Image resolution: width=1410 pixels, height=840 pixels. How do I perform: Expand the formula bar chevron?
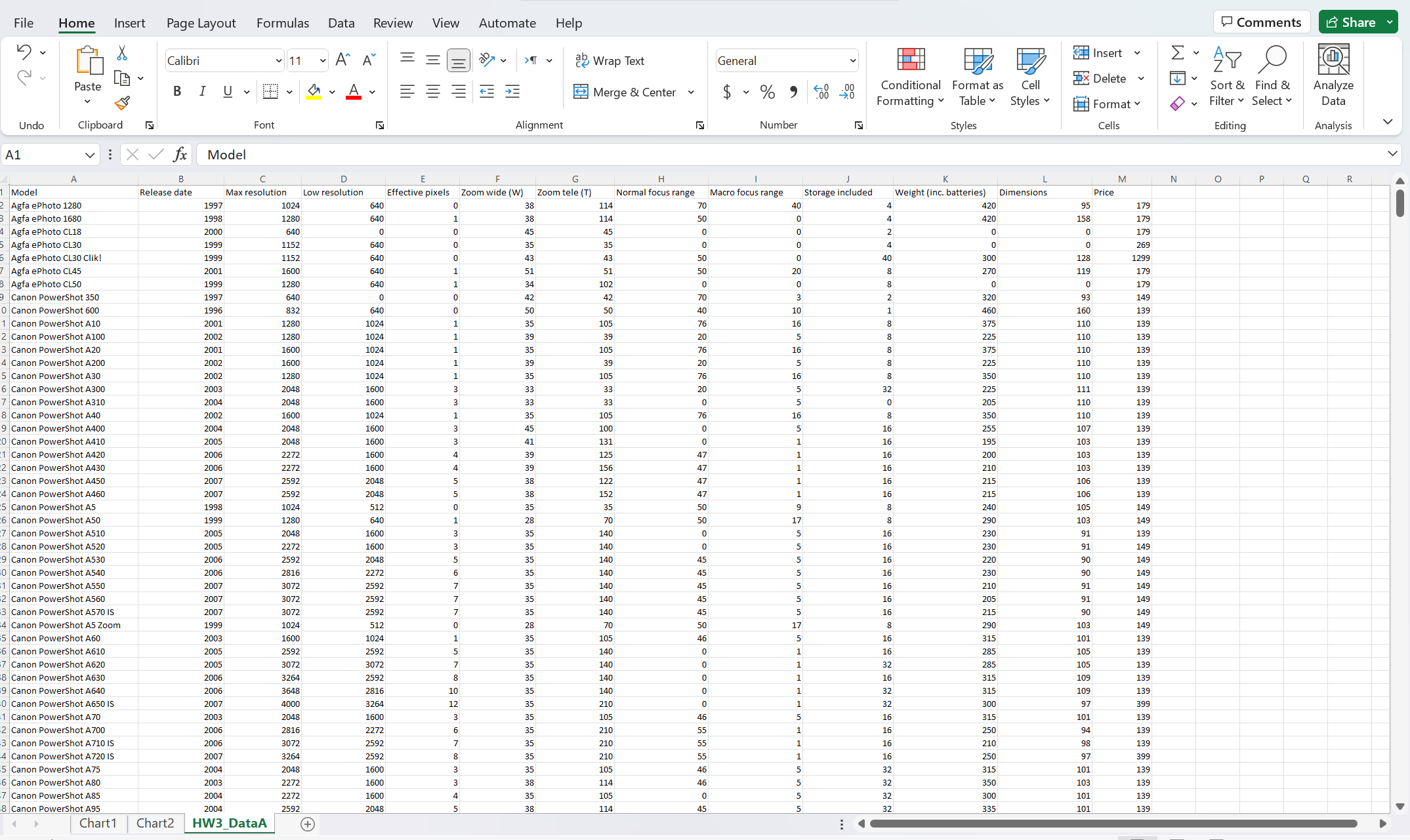coord(1392,154)
